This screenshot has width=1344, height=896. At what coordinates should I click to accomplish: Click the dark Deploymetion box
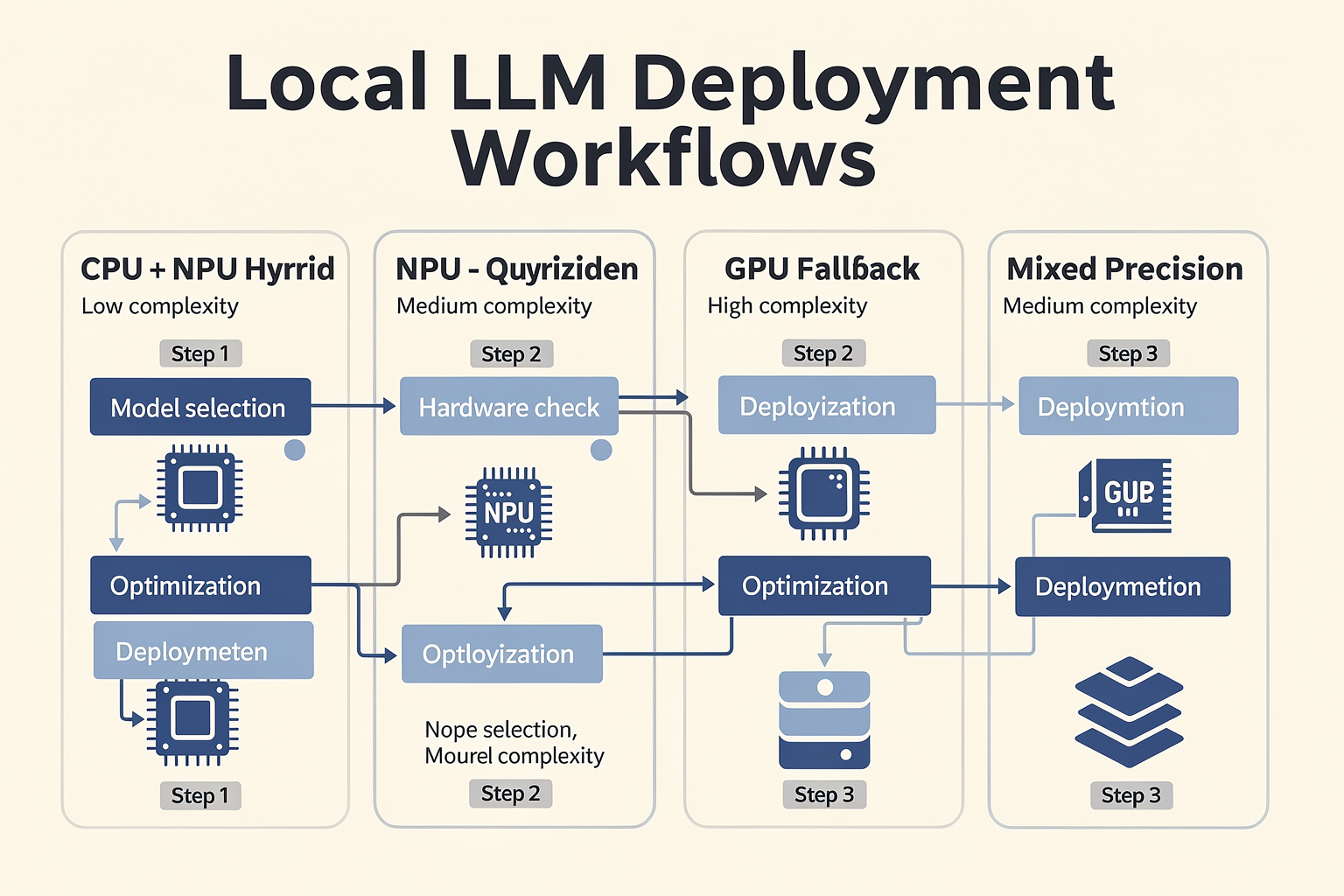(x=1123, y=586)
